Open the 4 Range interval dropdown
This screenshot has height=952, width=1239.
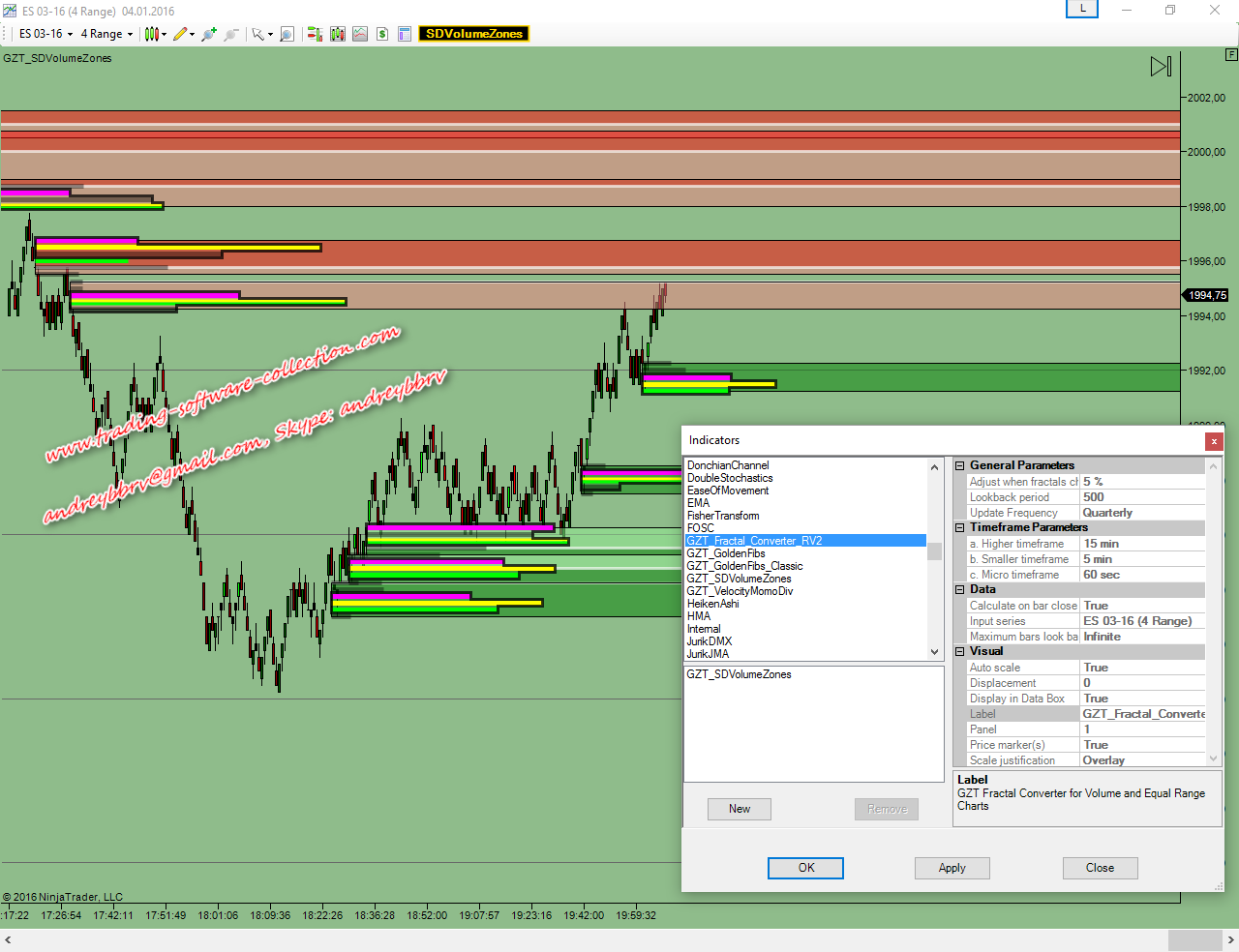106,34
